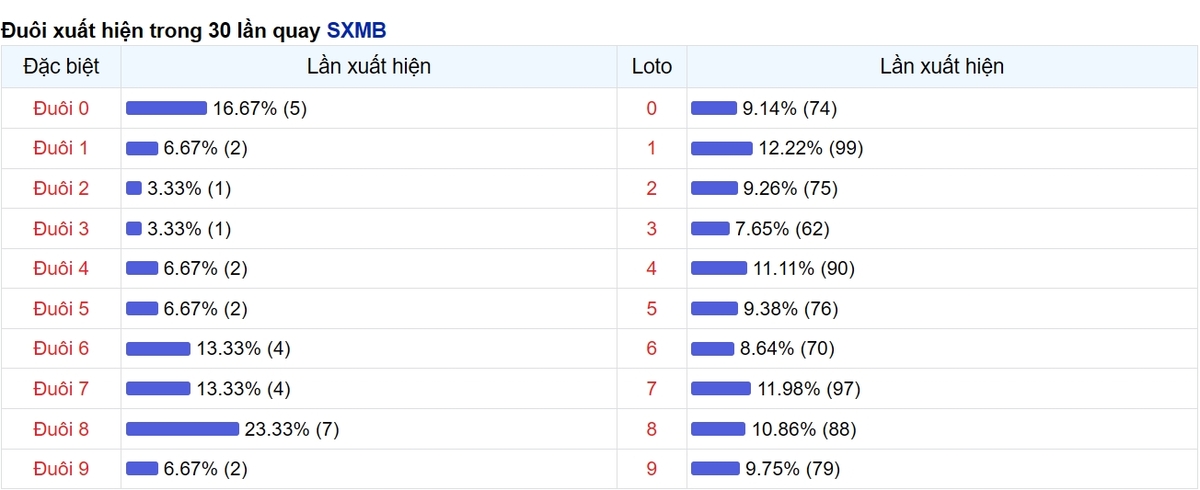The height and width of the screenshot is (490, 1200).
Task: Click the blue bar for Đuôi 8
Action: pos(183,429)
